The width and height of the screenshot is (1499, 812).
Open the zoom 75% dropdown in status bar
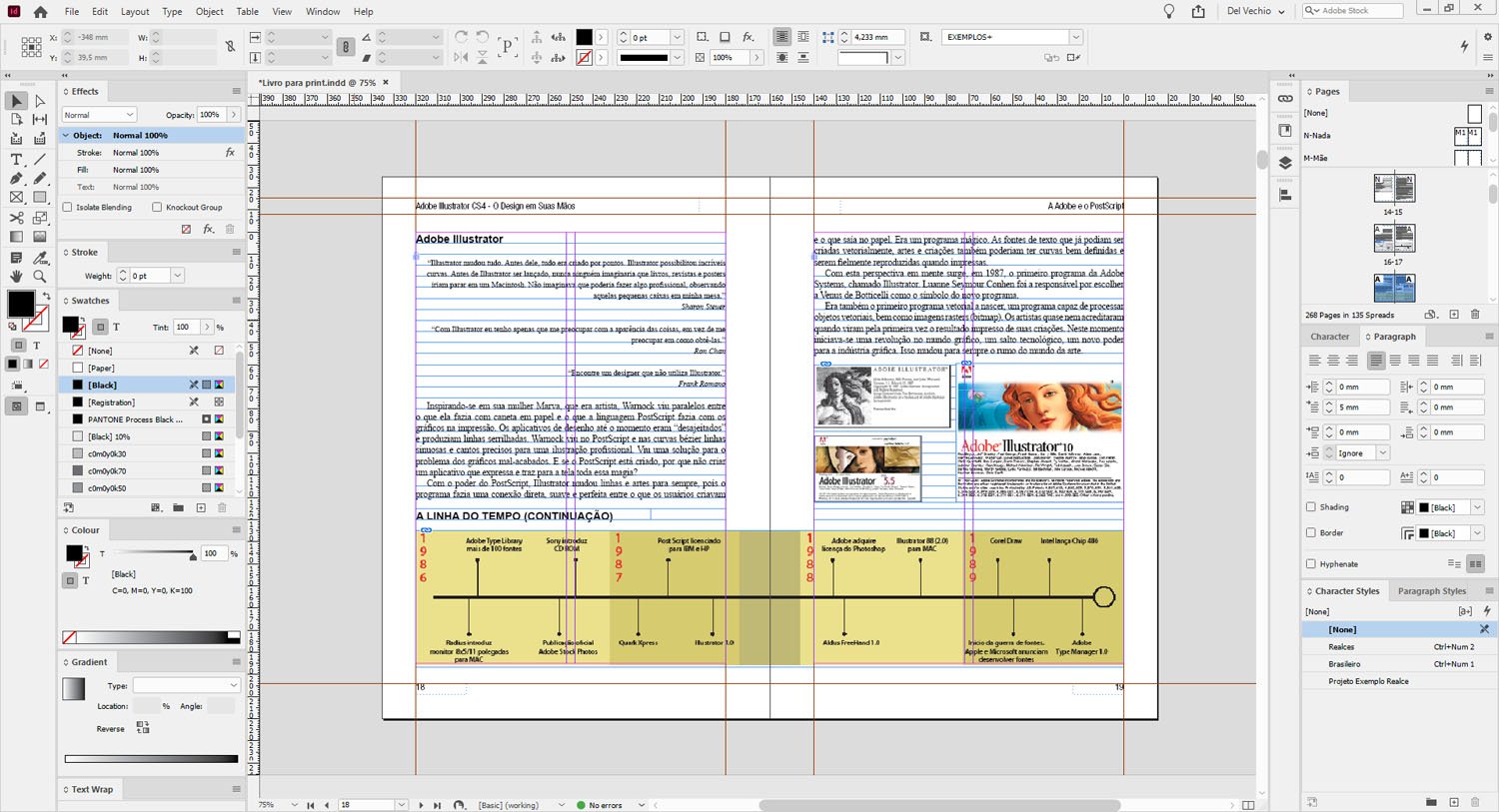[294, 804]
